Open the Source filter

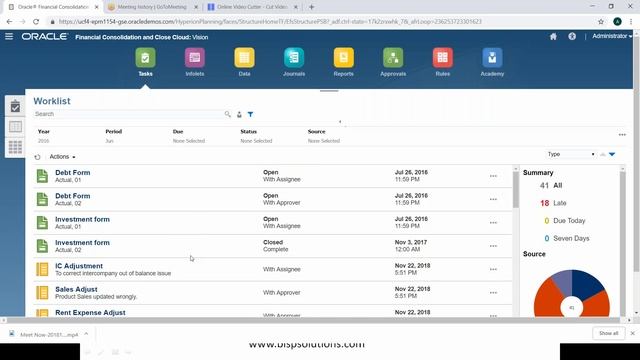coord(324,136)
